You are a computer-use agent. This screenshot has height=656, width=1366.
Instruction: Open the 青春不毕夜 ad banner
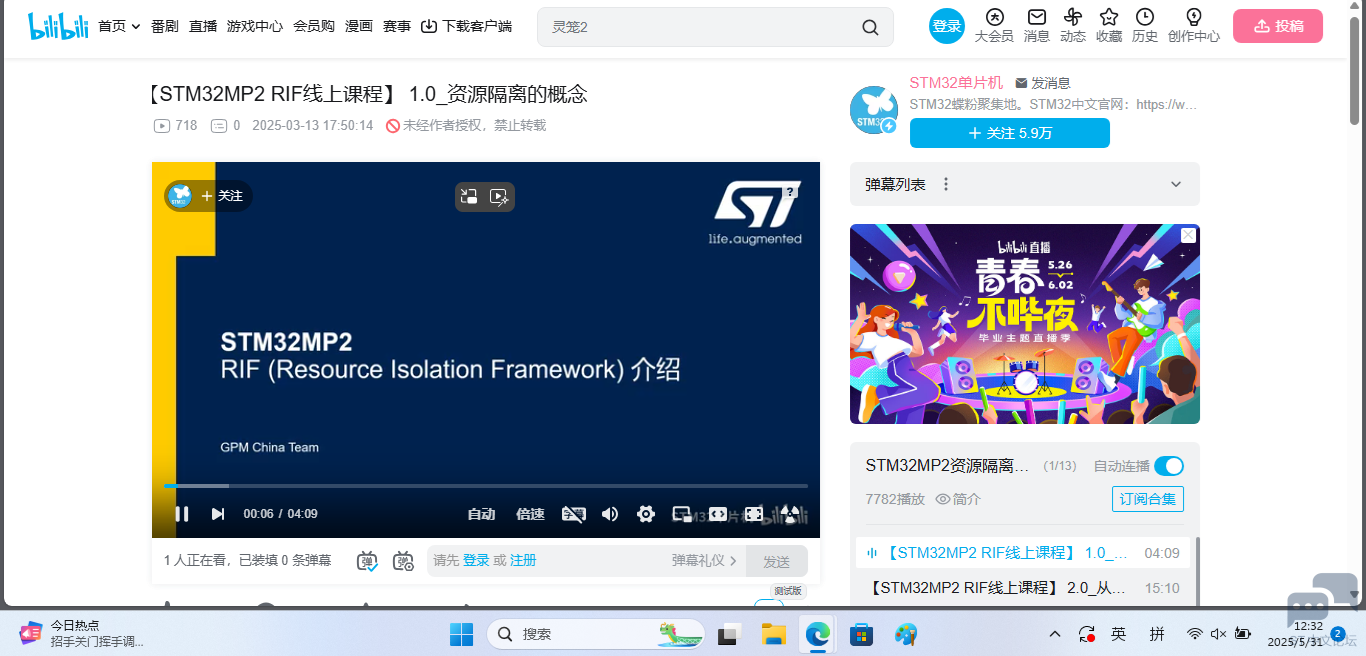click(x=1025, y=324)
